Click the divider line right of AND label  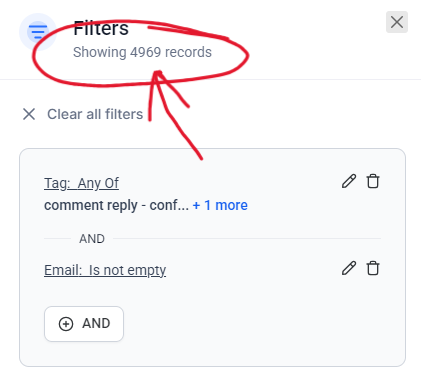[x=247, y=239]
